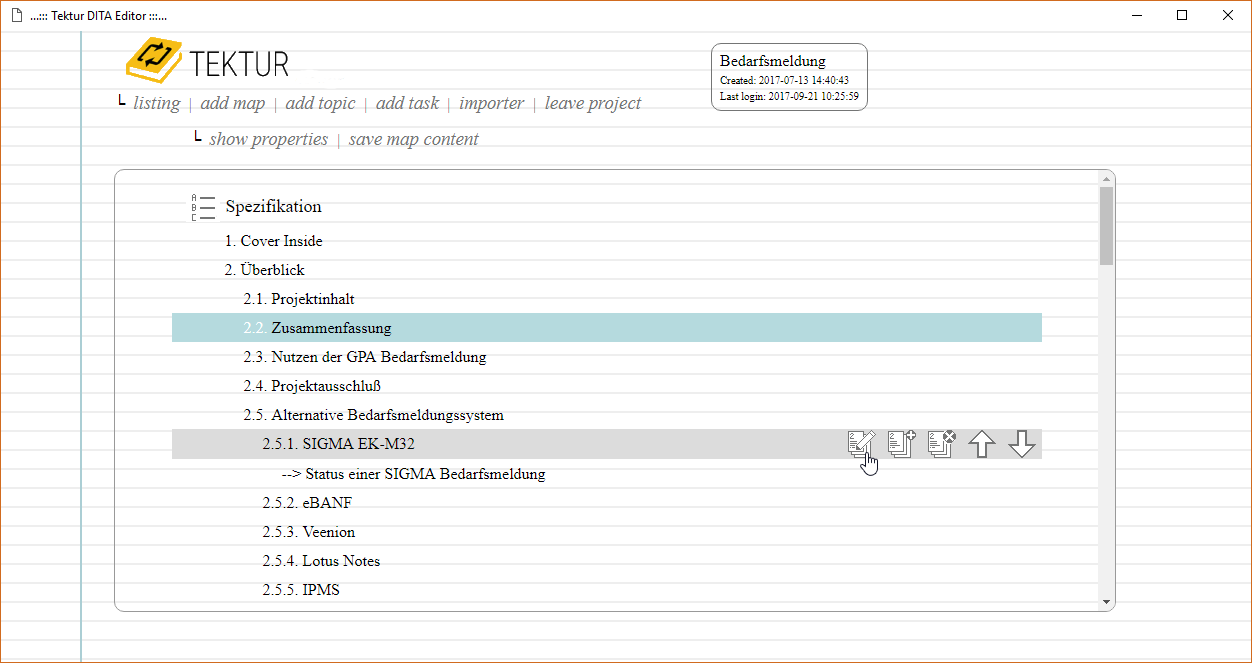This screenshot has width=1252, height=663.
Task: Click the list icon beside Spezifikation
Action: click(x=203, y=207)
